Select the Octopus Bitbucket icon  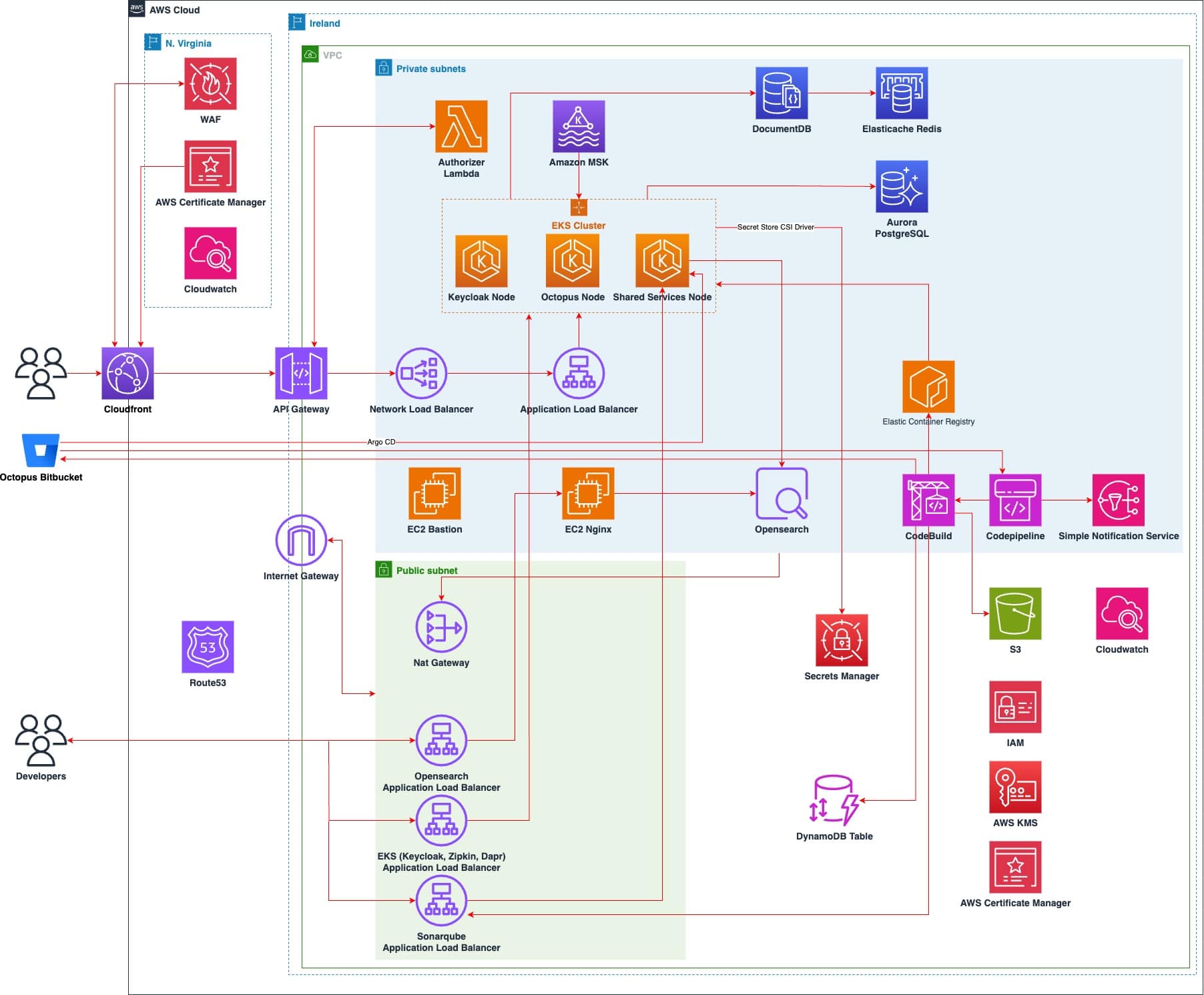coord(41,450)
